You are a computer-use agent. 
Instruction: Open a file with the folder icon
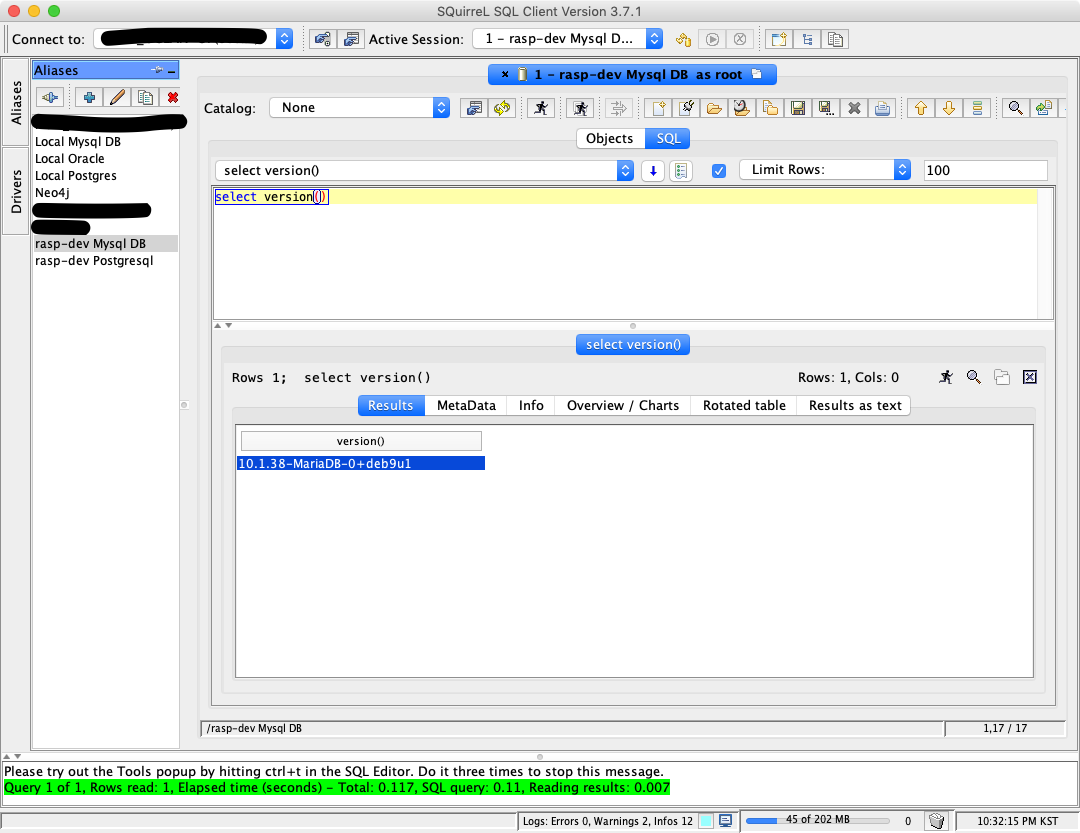(714, 108)
